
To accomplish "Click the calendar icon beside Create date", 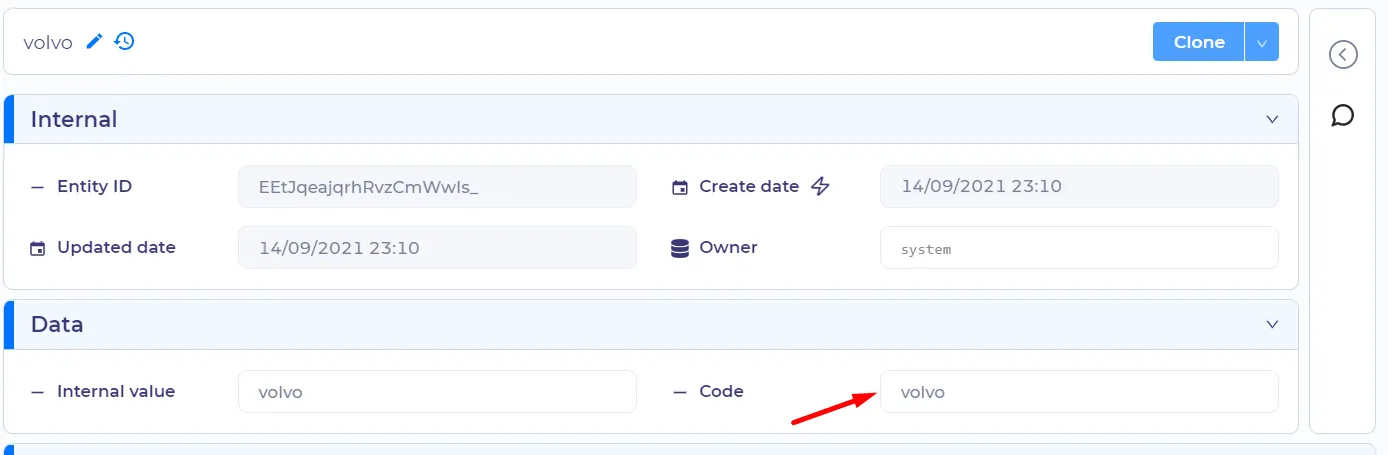I will pos(680,187).
